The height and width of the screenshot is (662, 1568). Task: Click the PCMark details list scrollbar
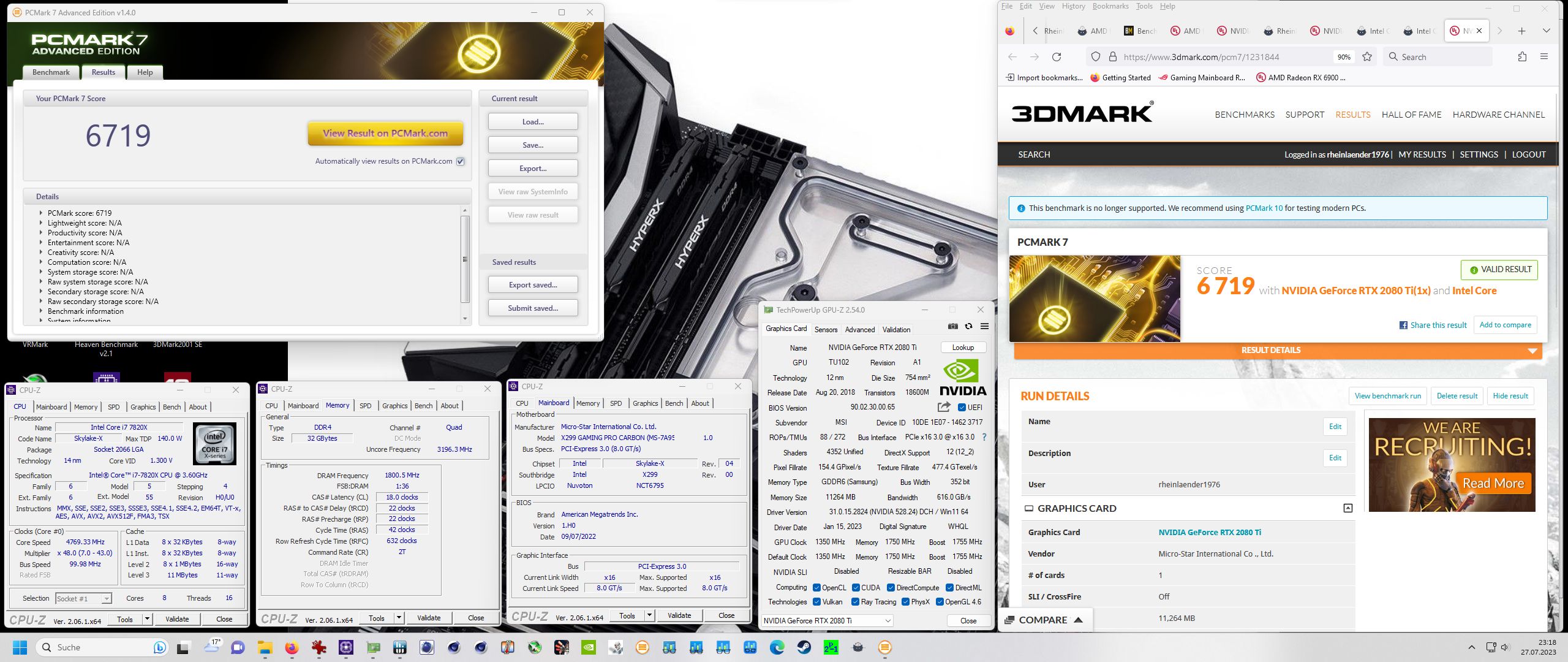pos(465,259)
